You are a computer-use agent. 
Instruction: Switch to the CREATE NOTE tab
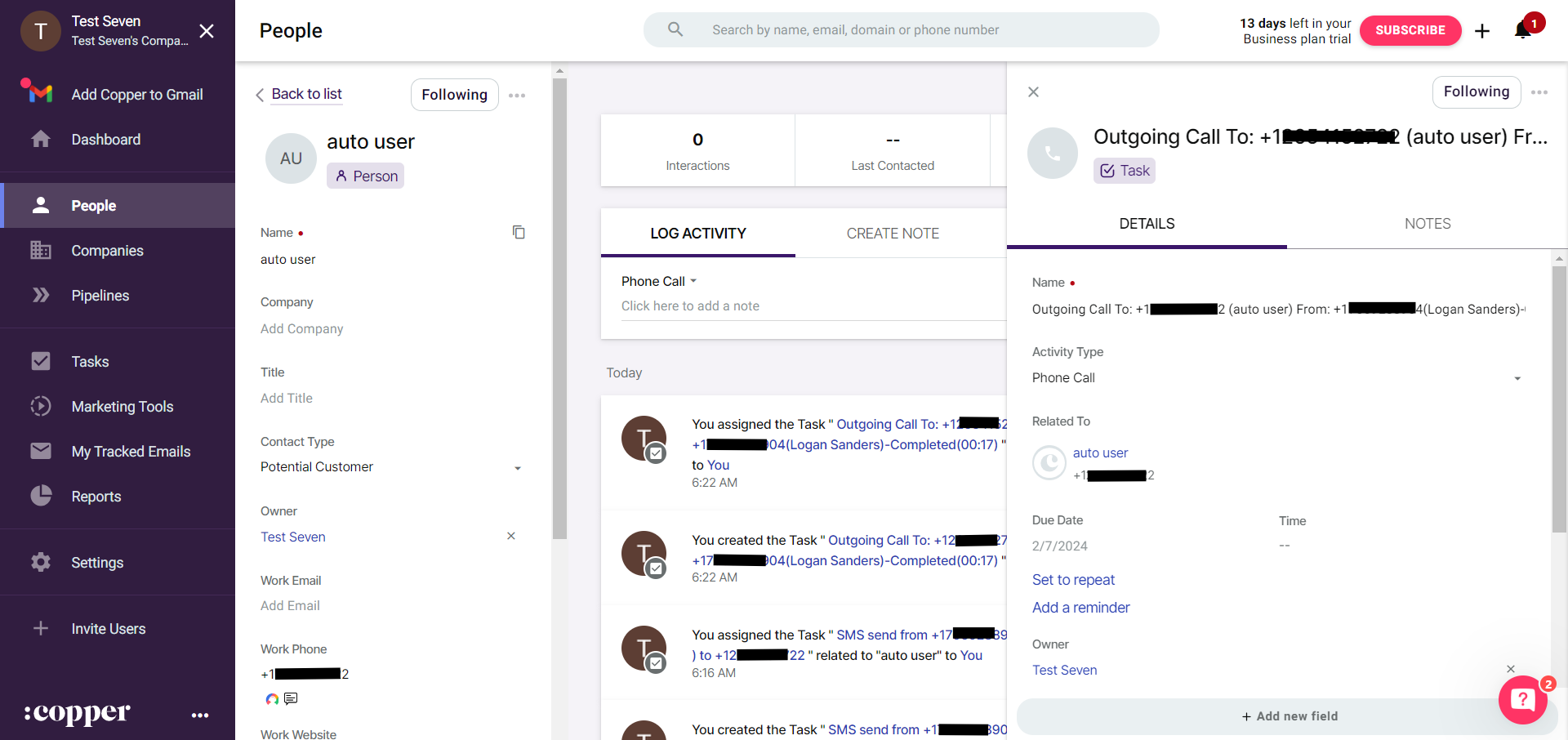[x=893, y=234]
